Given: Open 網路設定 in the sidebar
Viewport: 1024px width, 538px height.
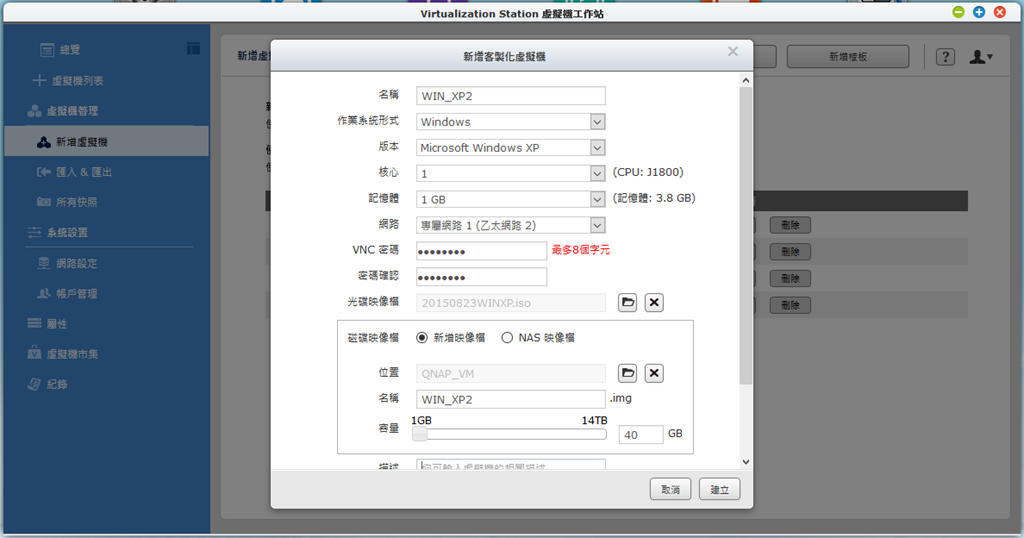Looking at the screenshot, I should [76, 264].
